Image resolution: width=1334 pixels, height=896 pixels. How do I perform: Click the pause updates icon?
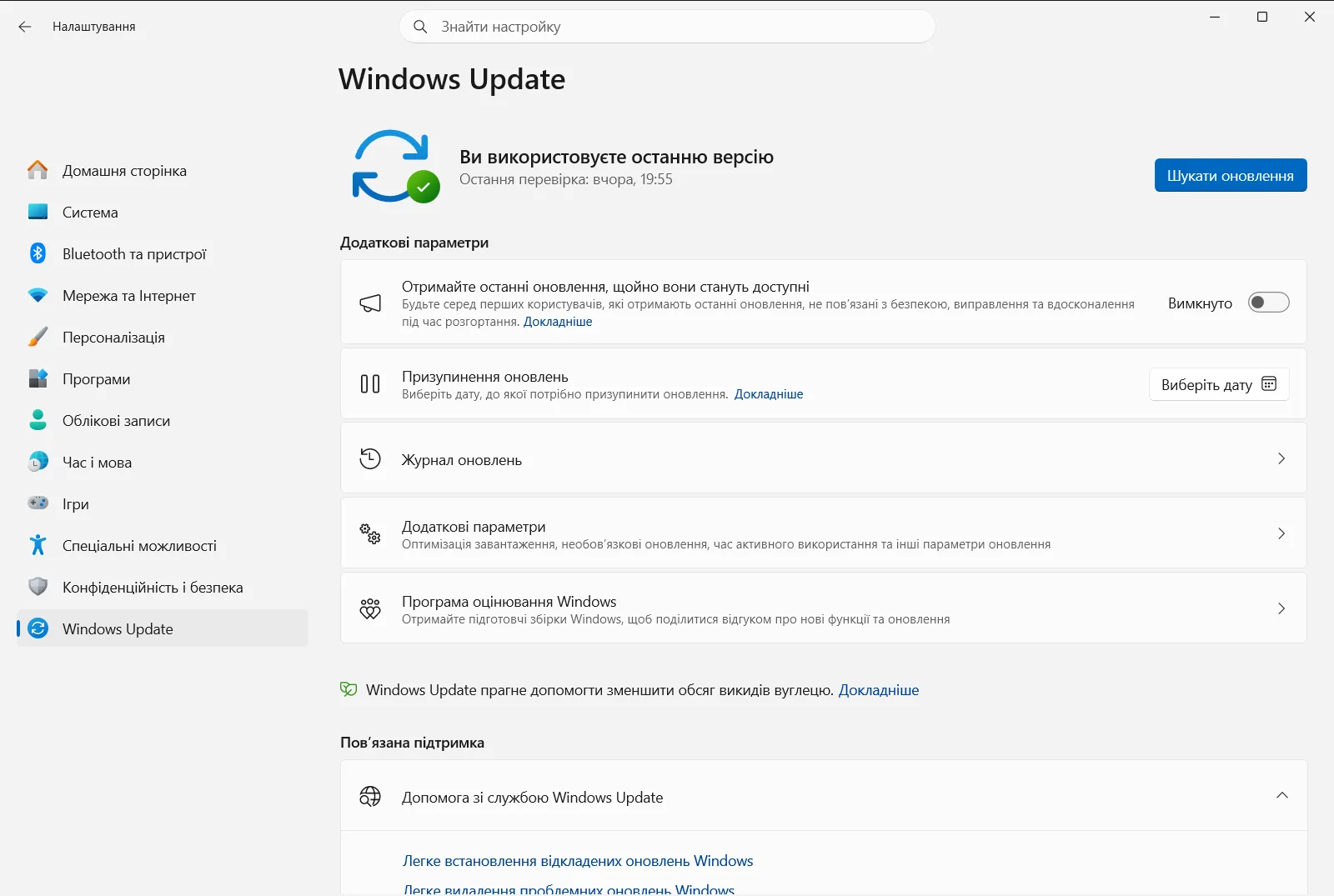(370, 383)
